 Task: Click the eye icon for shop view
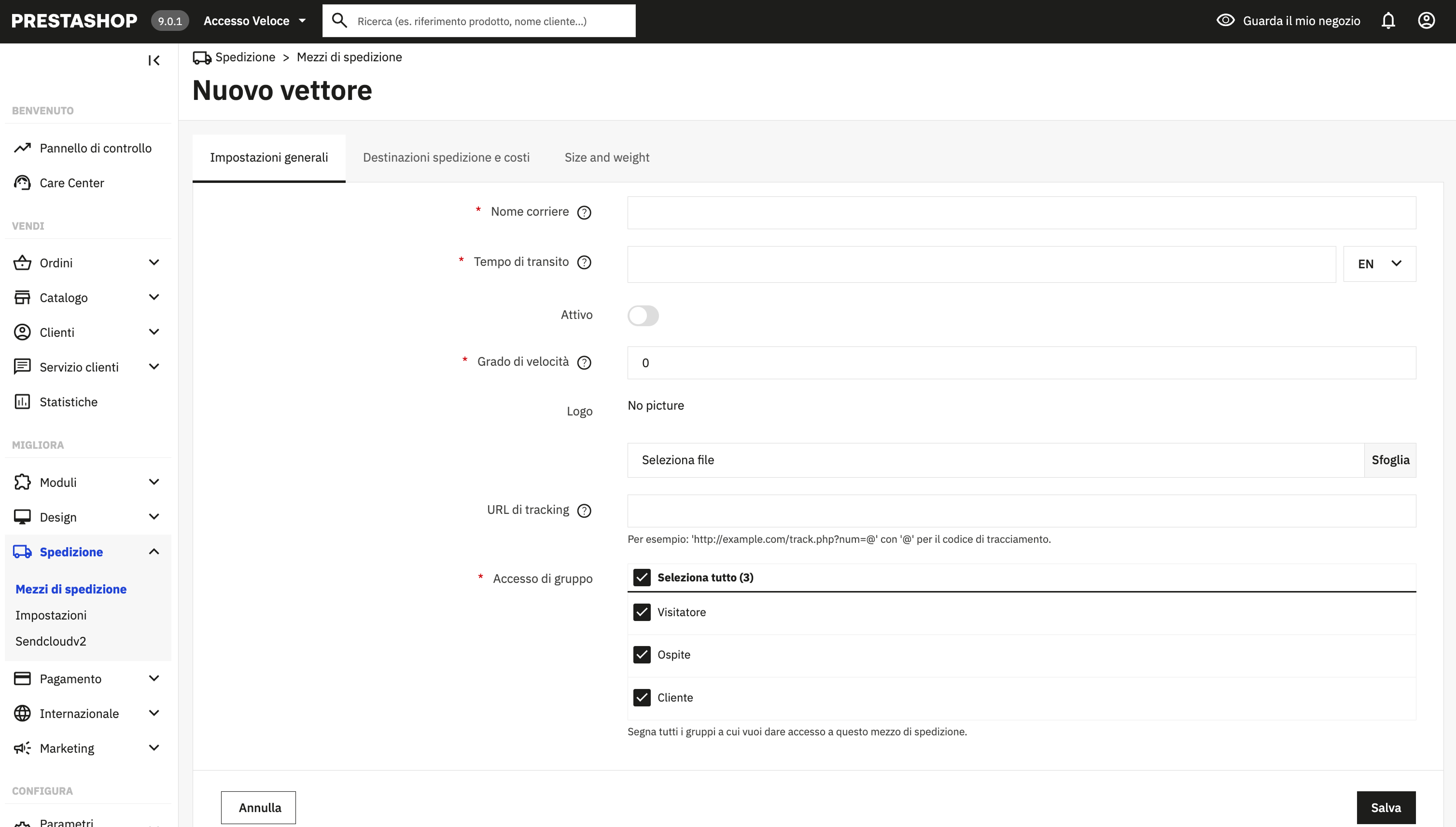click(1226, 20)
